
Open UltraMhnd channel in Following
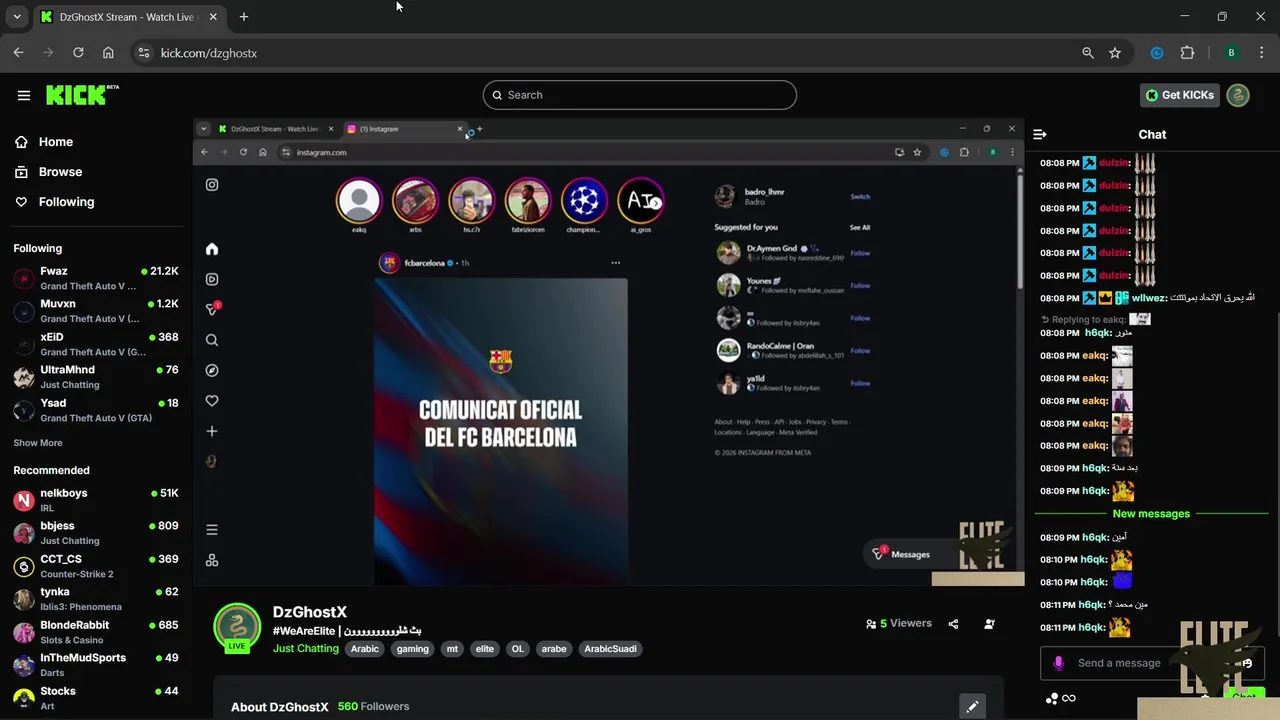point(97,377)
